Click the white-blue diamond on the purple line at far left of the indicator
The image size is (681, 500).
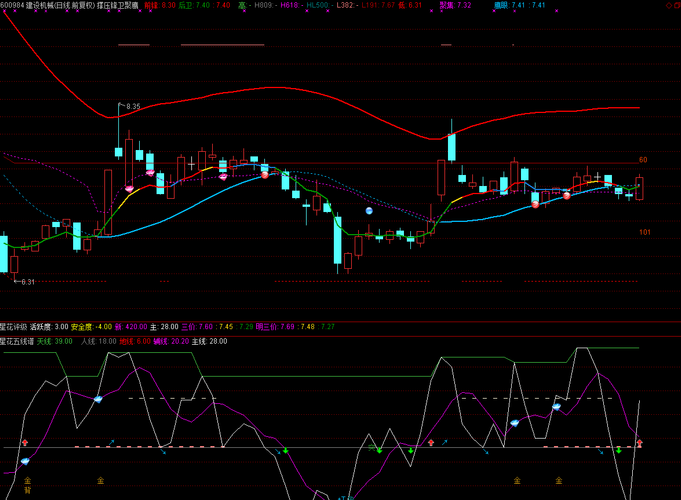(x=25, y=461)
